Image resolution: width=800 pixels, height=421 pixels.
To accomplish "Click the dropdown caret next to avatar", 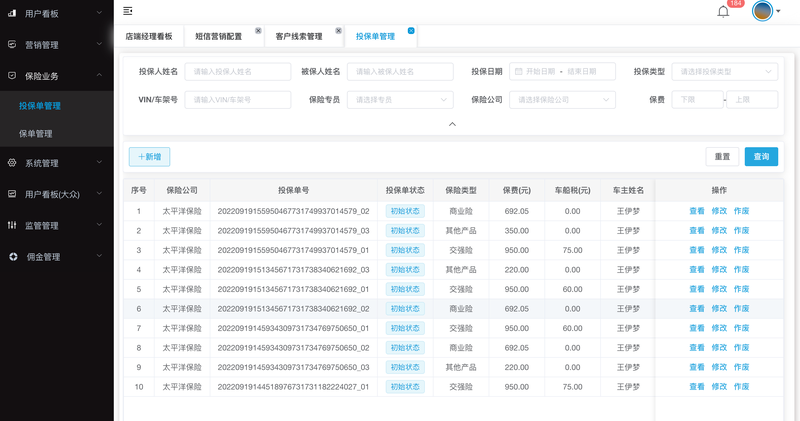I will point(779,11).
